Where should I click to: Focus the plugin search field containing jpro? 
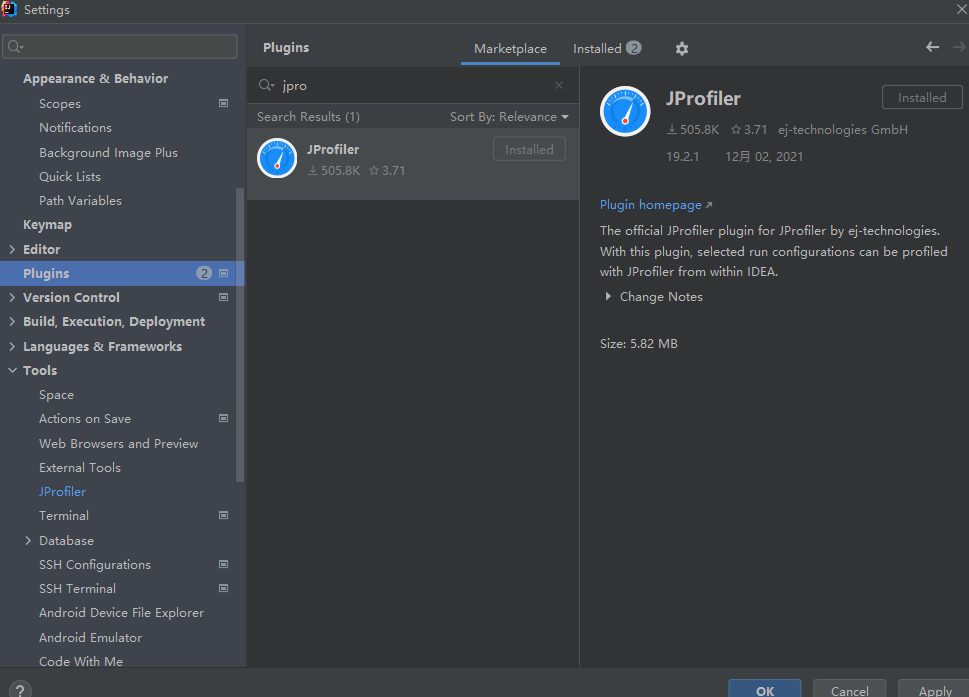(x=413, y=85)
